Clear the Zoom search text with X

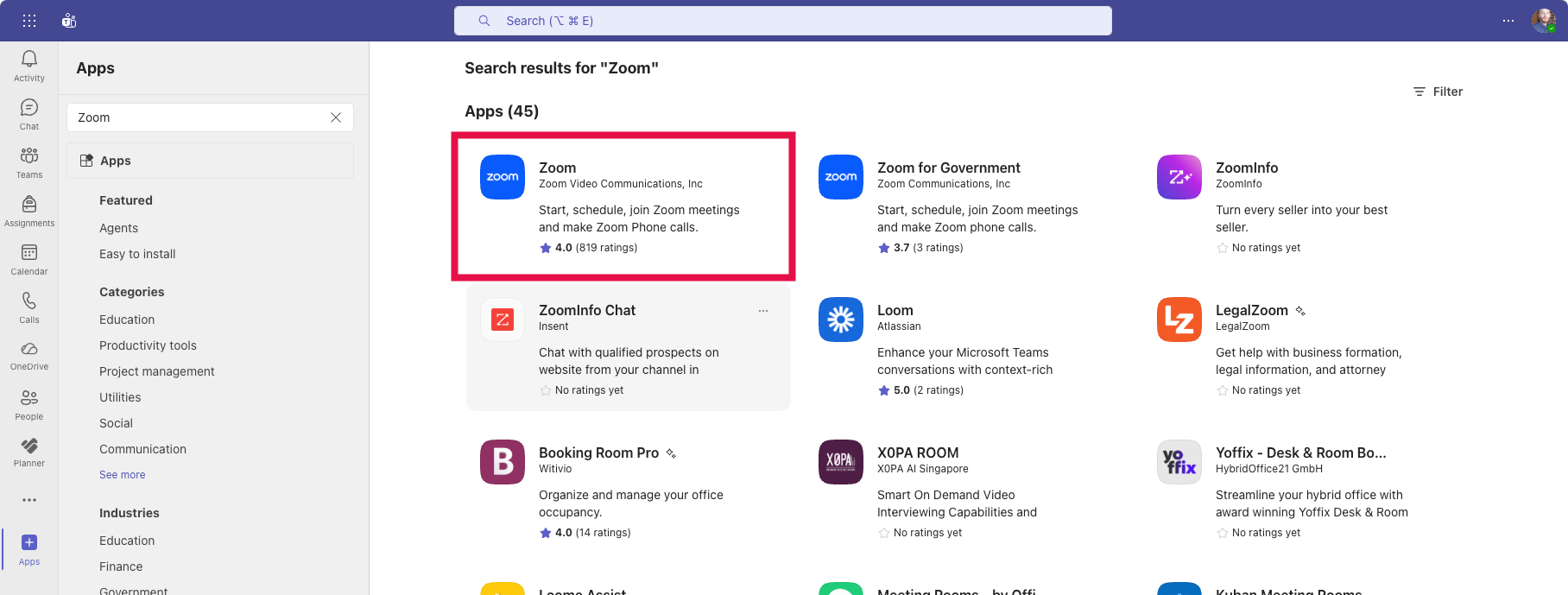click(x=336, y=117)
